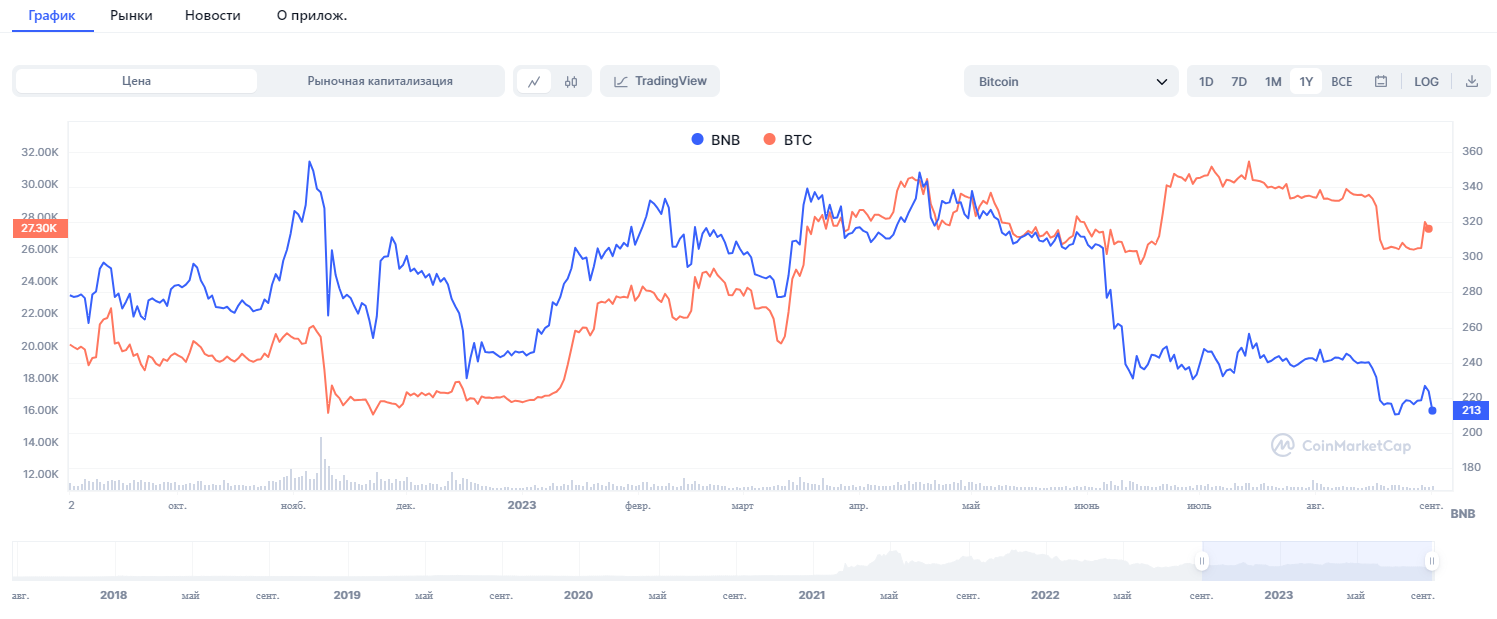Open the Новости tab
This screenshot has width=1497, height=619.
click(x=213, y=16)
